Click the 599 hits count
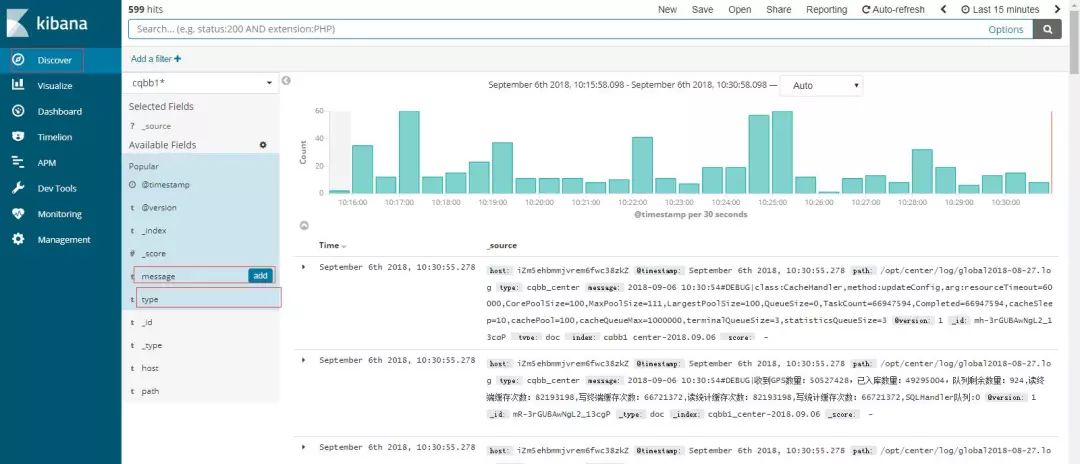The width and height of the screenshot is (1080, 464). [x=146, y=10]
